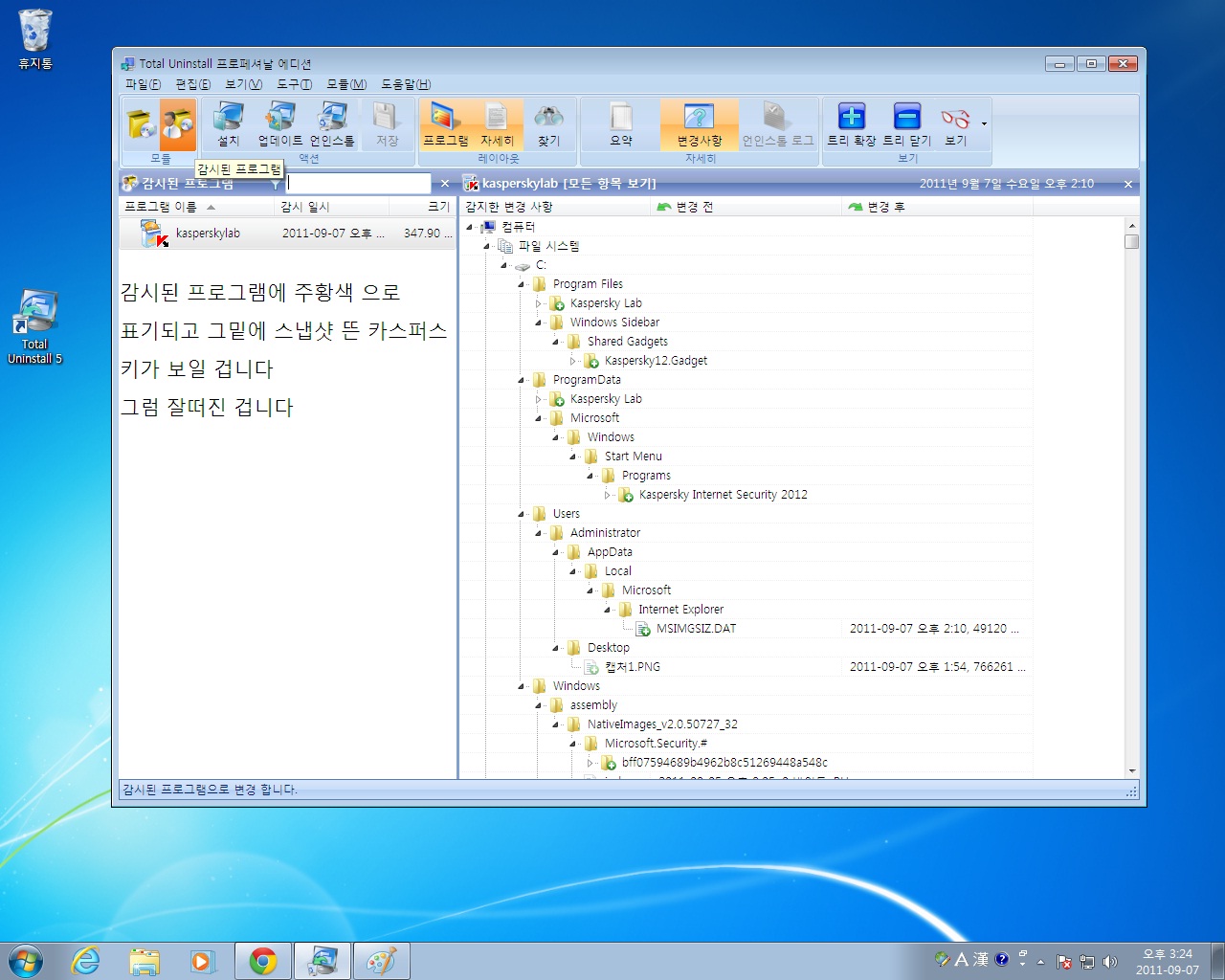Select the Shared Gadgets folder

627,342
